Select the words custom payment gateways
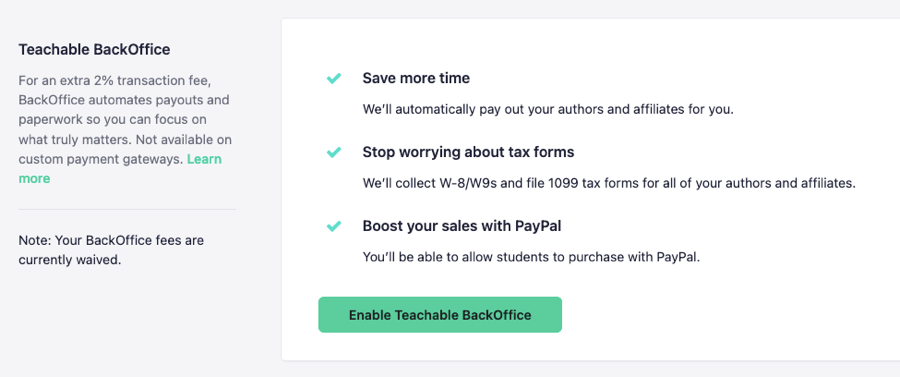Screen dimensions: 900x377 pos(100,160)
